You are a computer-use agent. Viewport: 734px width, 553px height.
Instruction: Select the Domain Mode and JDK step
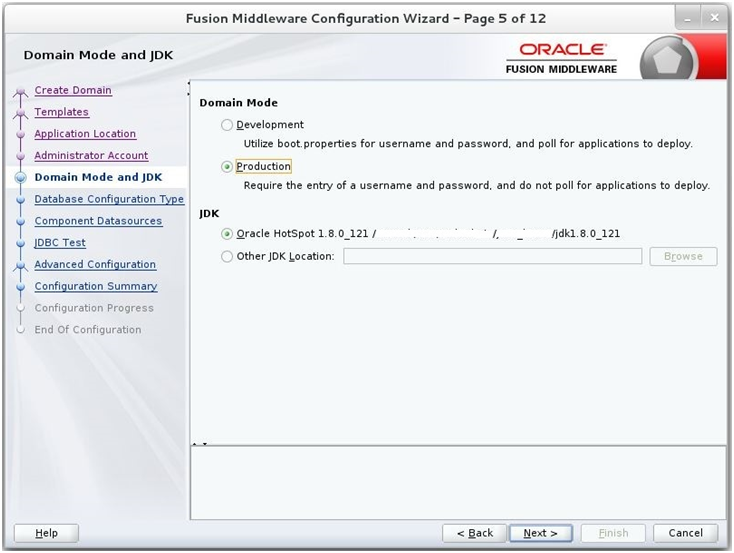pos(98,177)
